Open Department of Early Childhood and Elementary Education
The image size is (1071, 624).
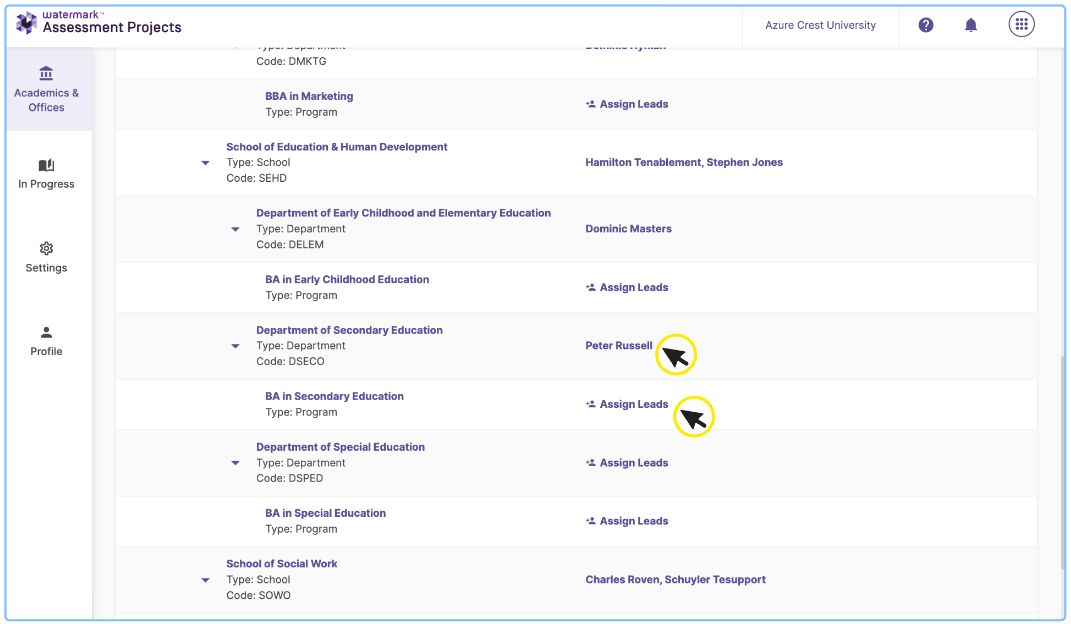click(x=403, y=213)
